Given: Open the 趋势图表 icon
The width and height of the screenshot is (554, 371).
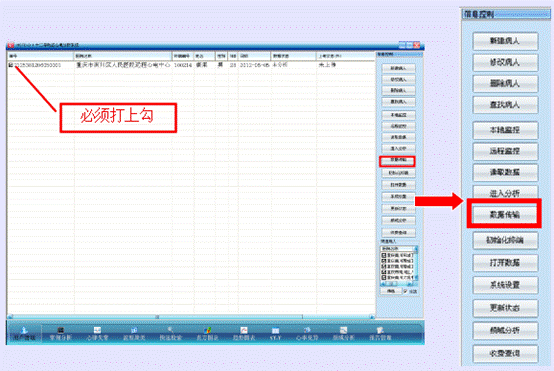Looking at the screenshot, I should (244, 334).
